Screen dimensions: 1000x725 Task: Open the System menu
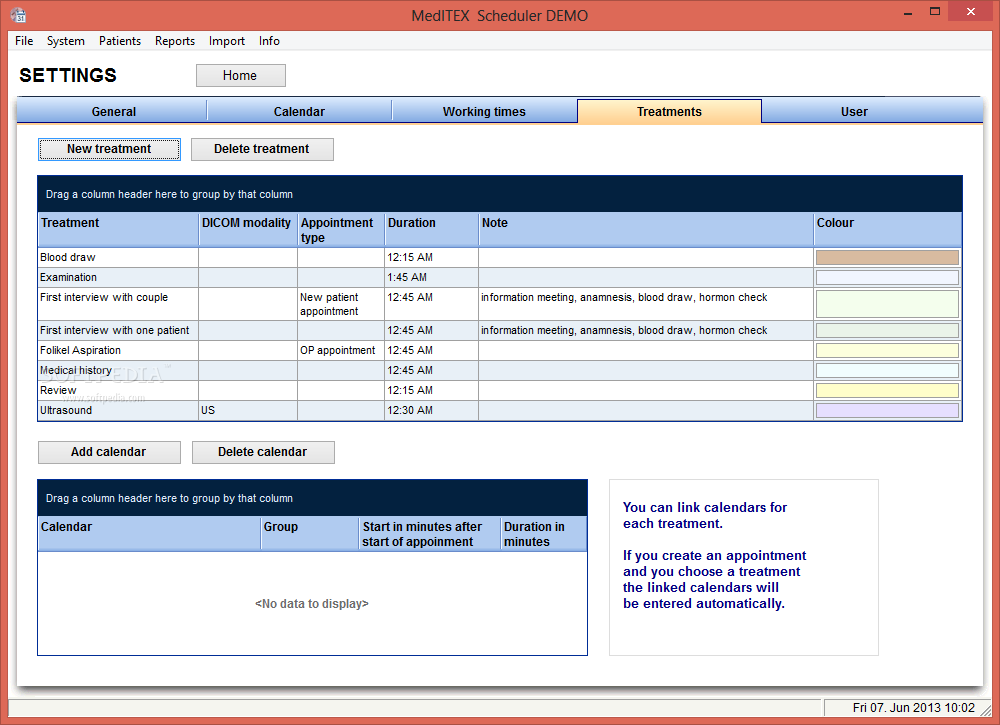[x=66, y=41]
